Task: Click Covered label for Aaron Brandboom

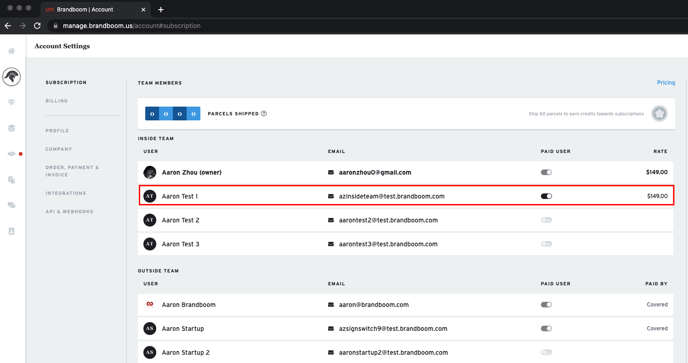Action: pos(657,305)
